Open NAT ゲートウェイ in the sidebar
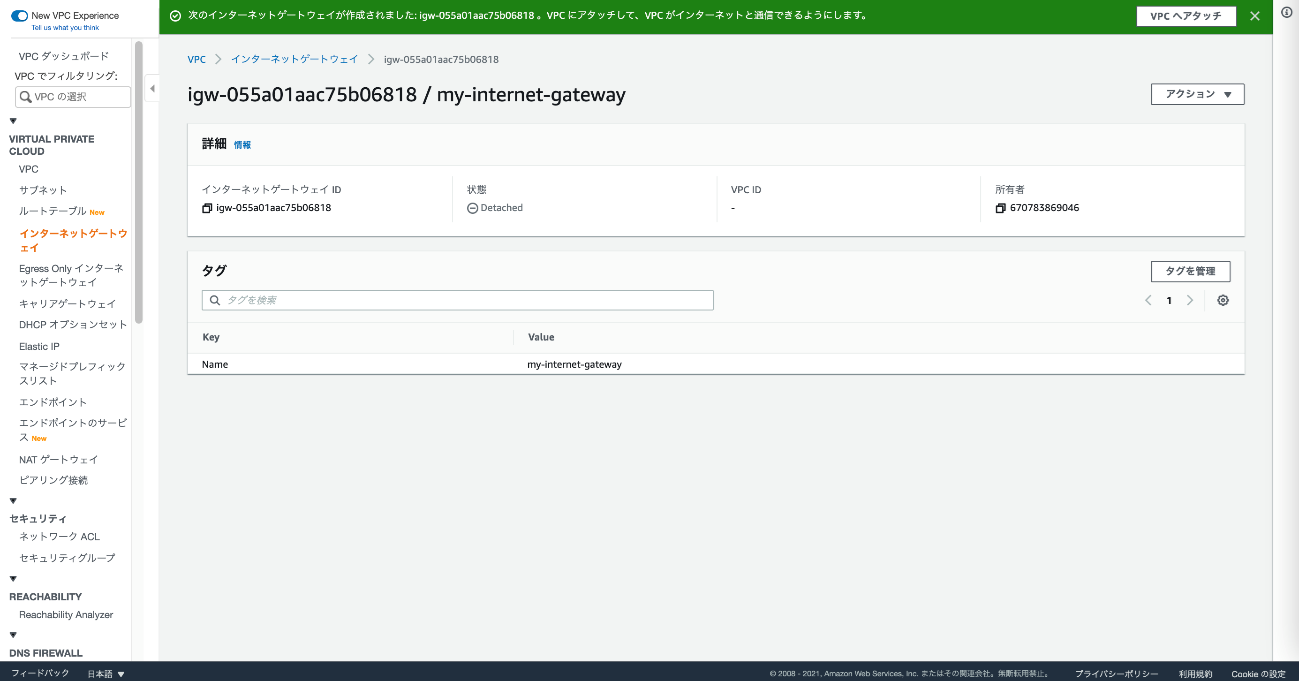This screenshot has height=681, width=1299. click(58, 459)
